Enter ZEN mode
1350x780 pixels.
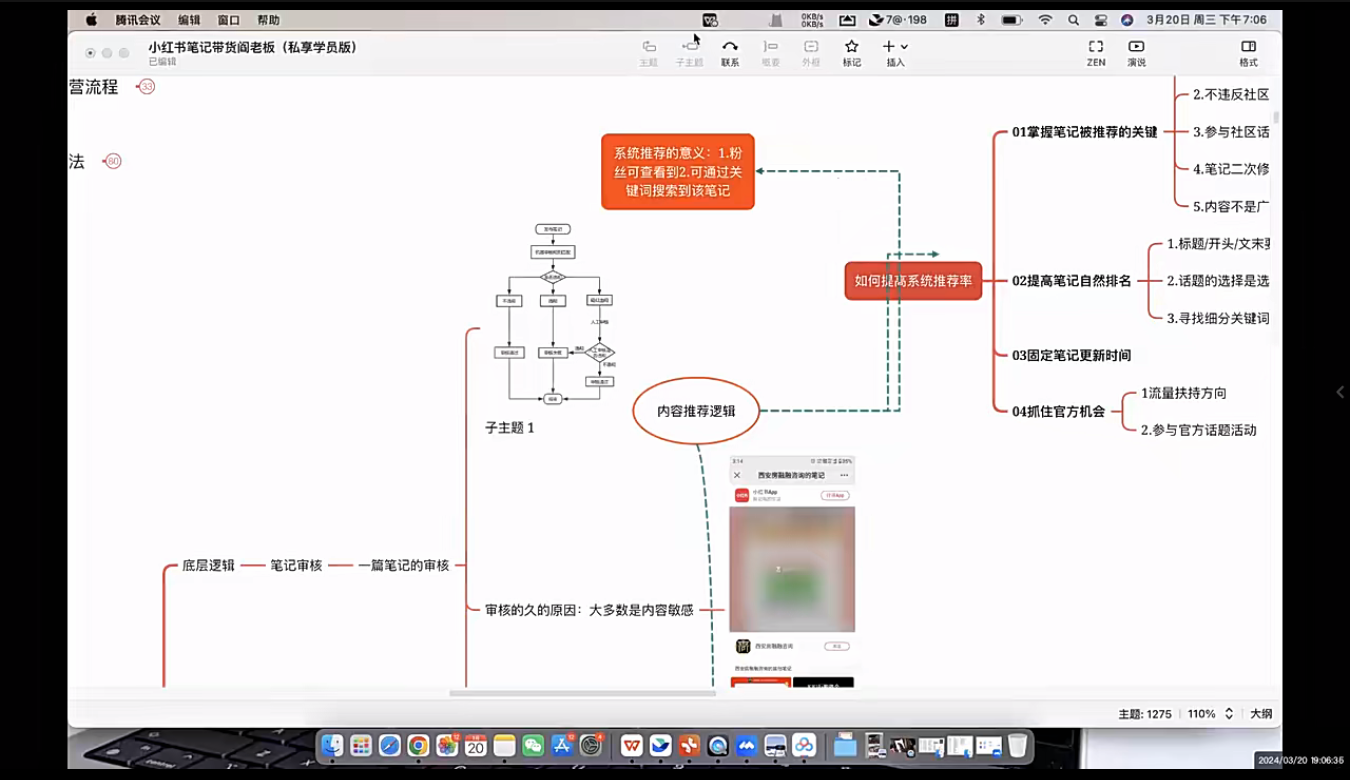click(1094, 50)
